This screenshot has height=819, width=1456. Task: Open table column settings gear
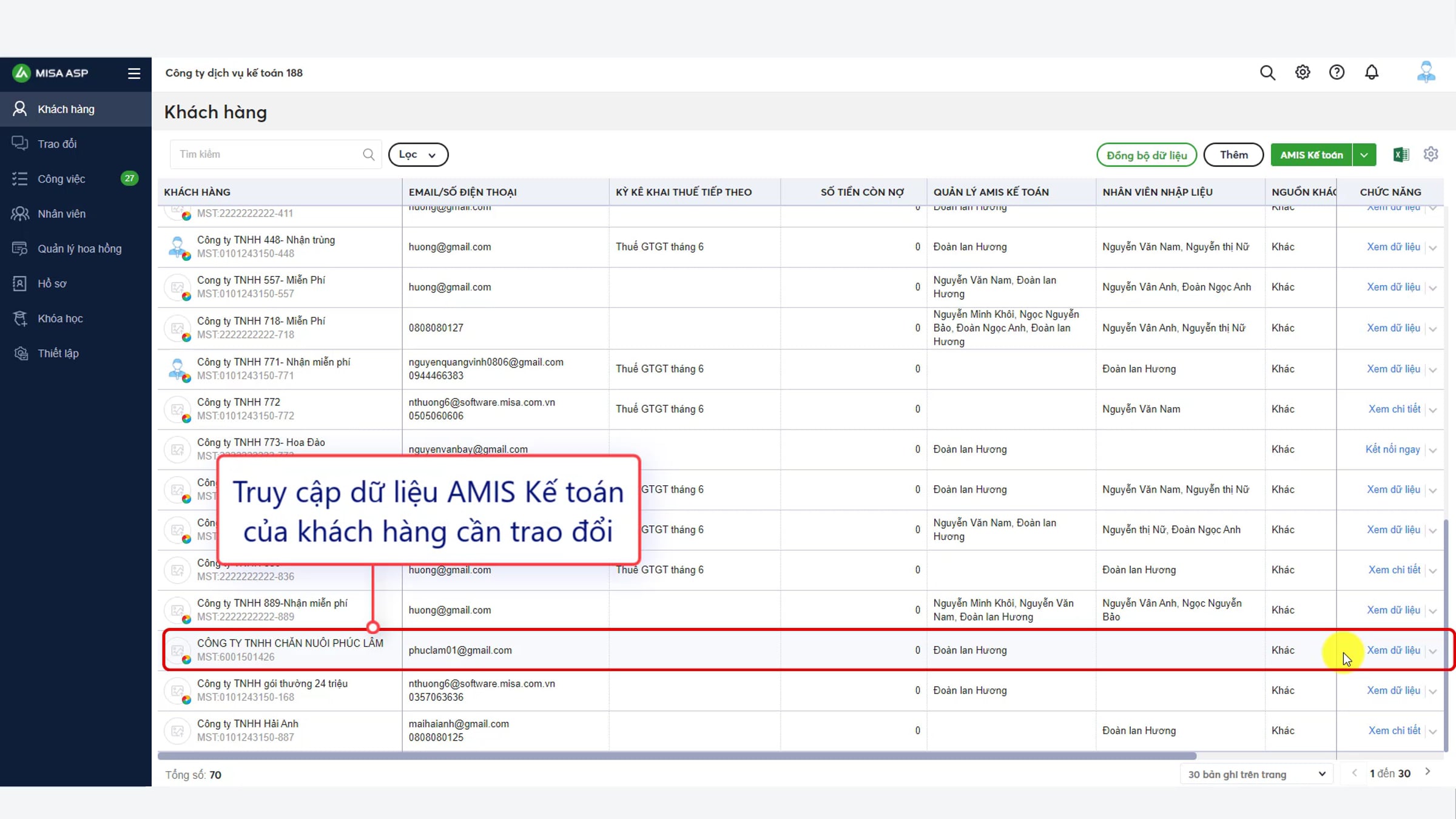(x=1431, y=154)
